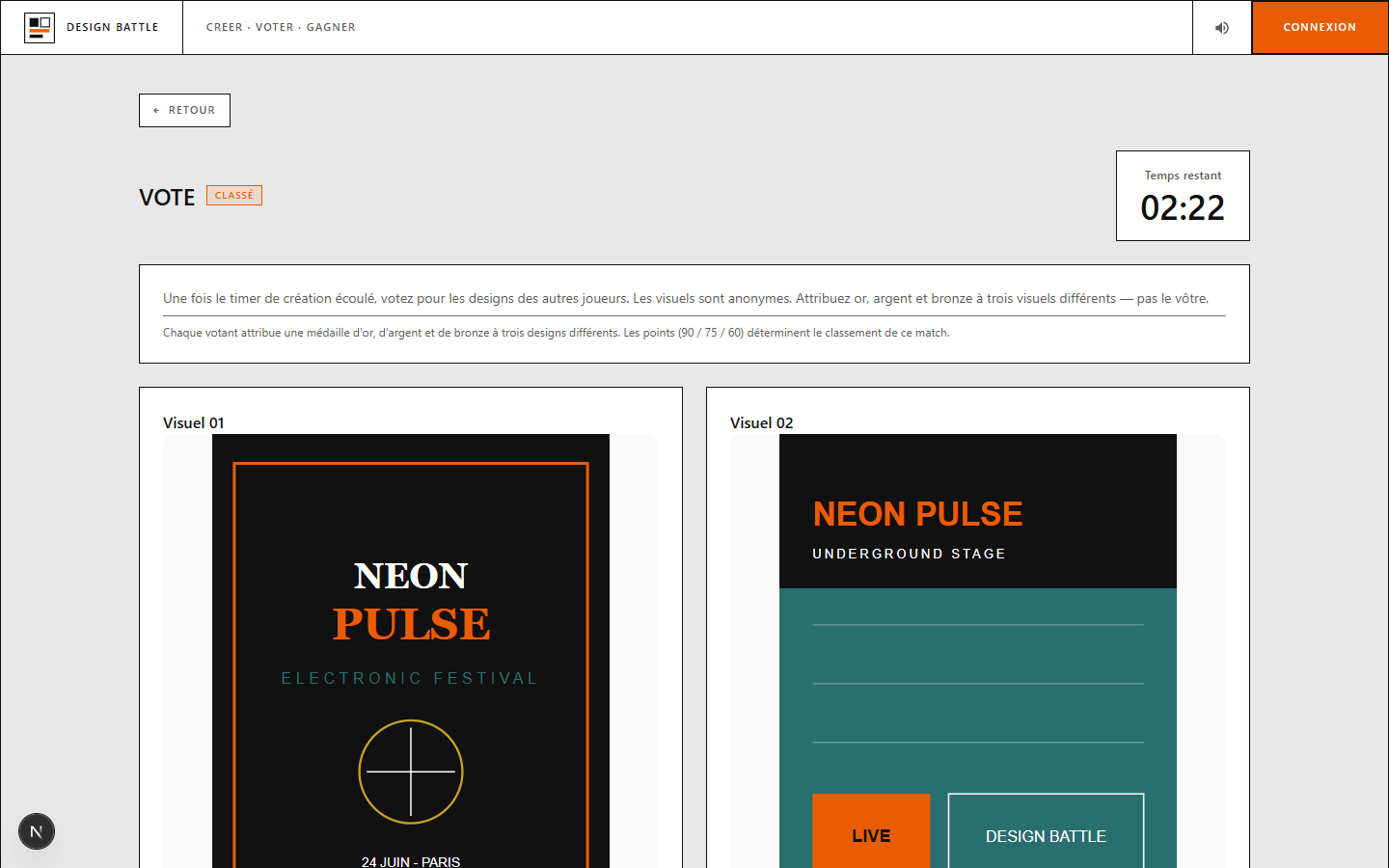Click the 'Une fois le timer' instruction sentence

coord(686,298)
